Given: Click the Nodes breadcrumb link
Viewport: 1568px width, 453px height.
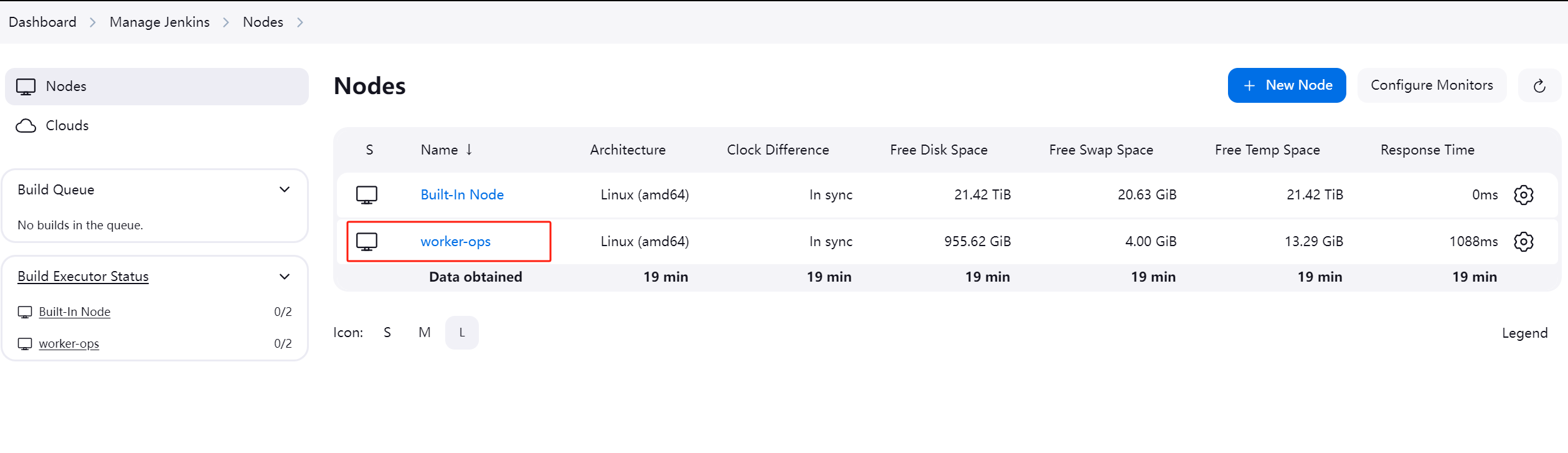Looking at the screenshot, I should 263,22.
